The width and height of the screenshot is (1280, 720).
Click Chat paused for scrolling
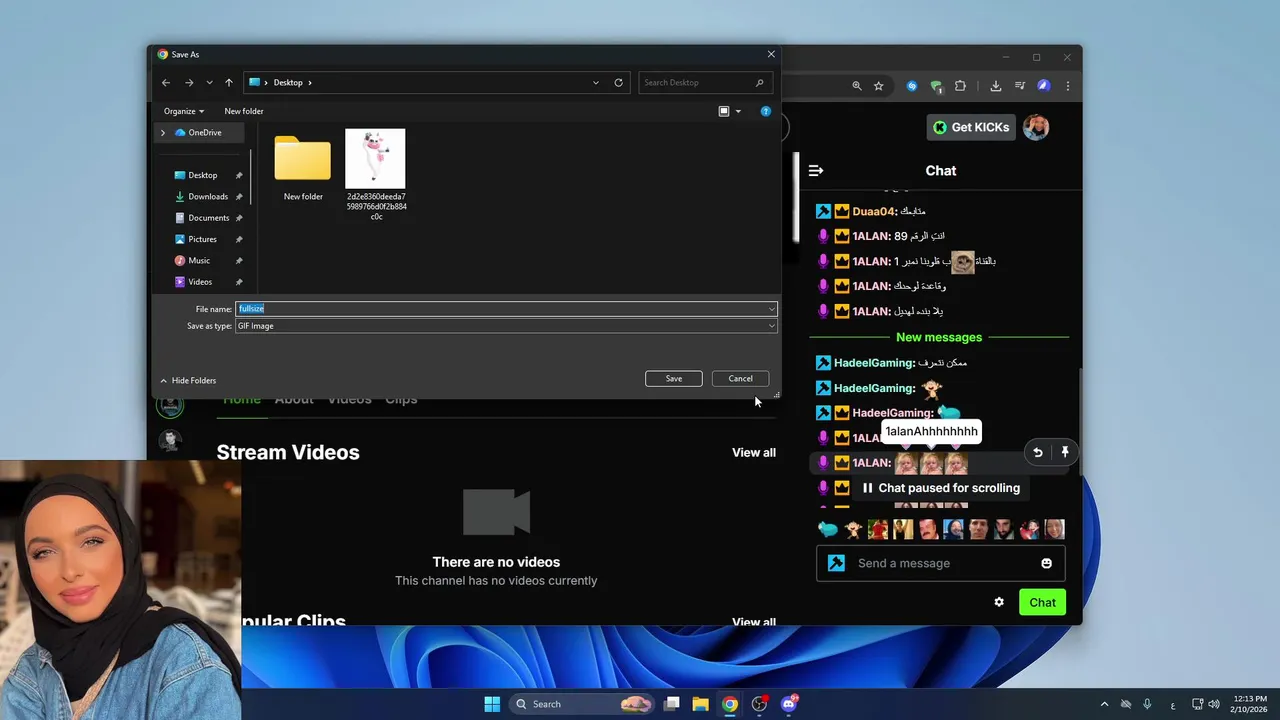click(941, 488)
